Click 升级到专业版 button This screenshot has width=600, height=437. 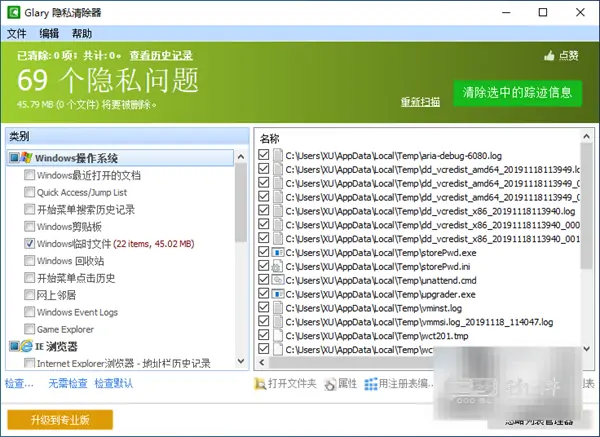tap(60, 420)
